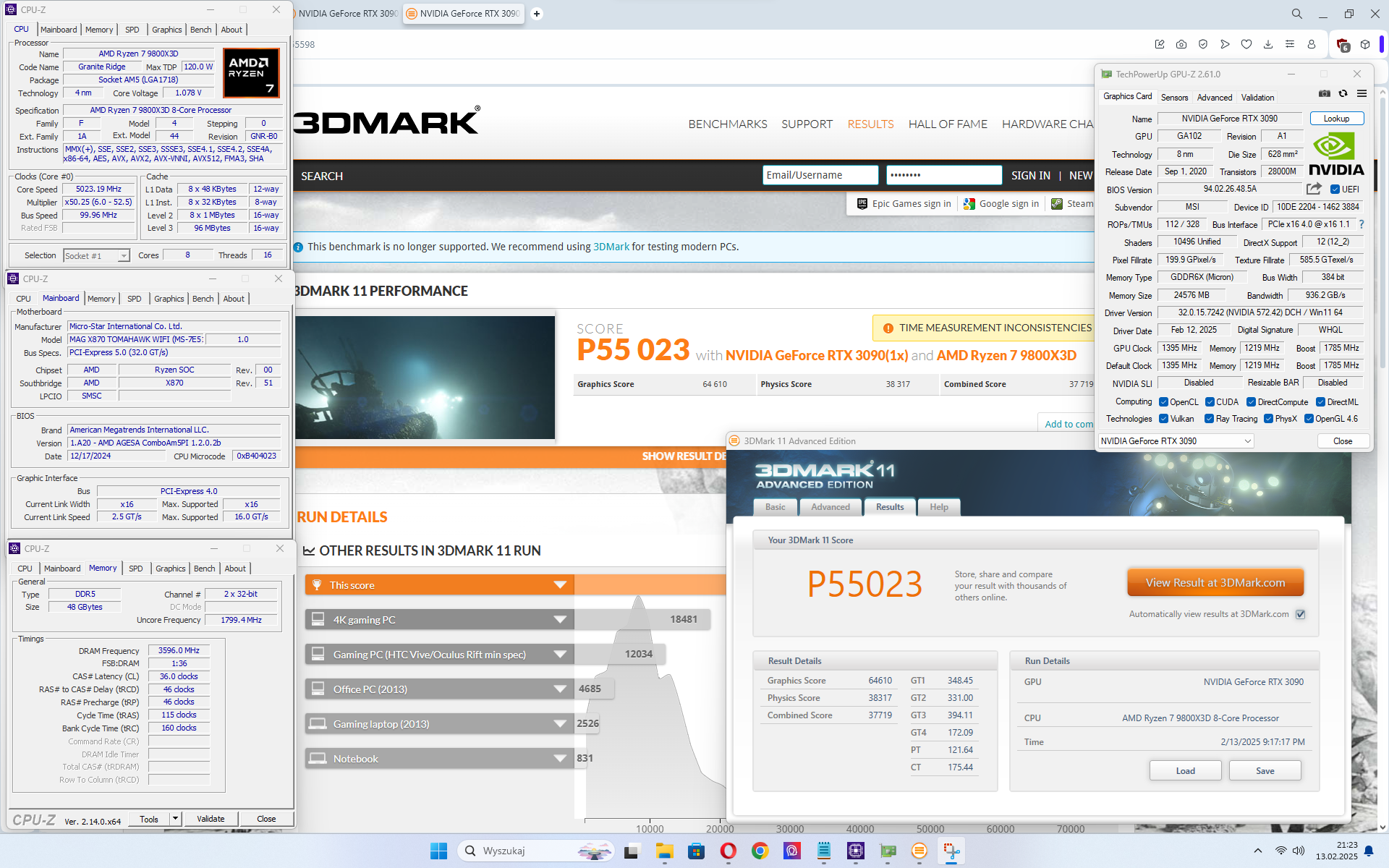Screen dimensions: 1389x868
Task: Toggle automatically view results at 3DMark.com
Action: [x=1300, y=614]
